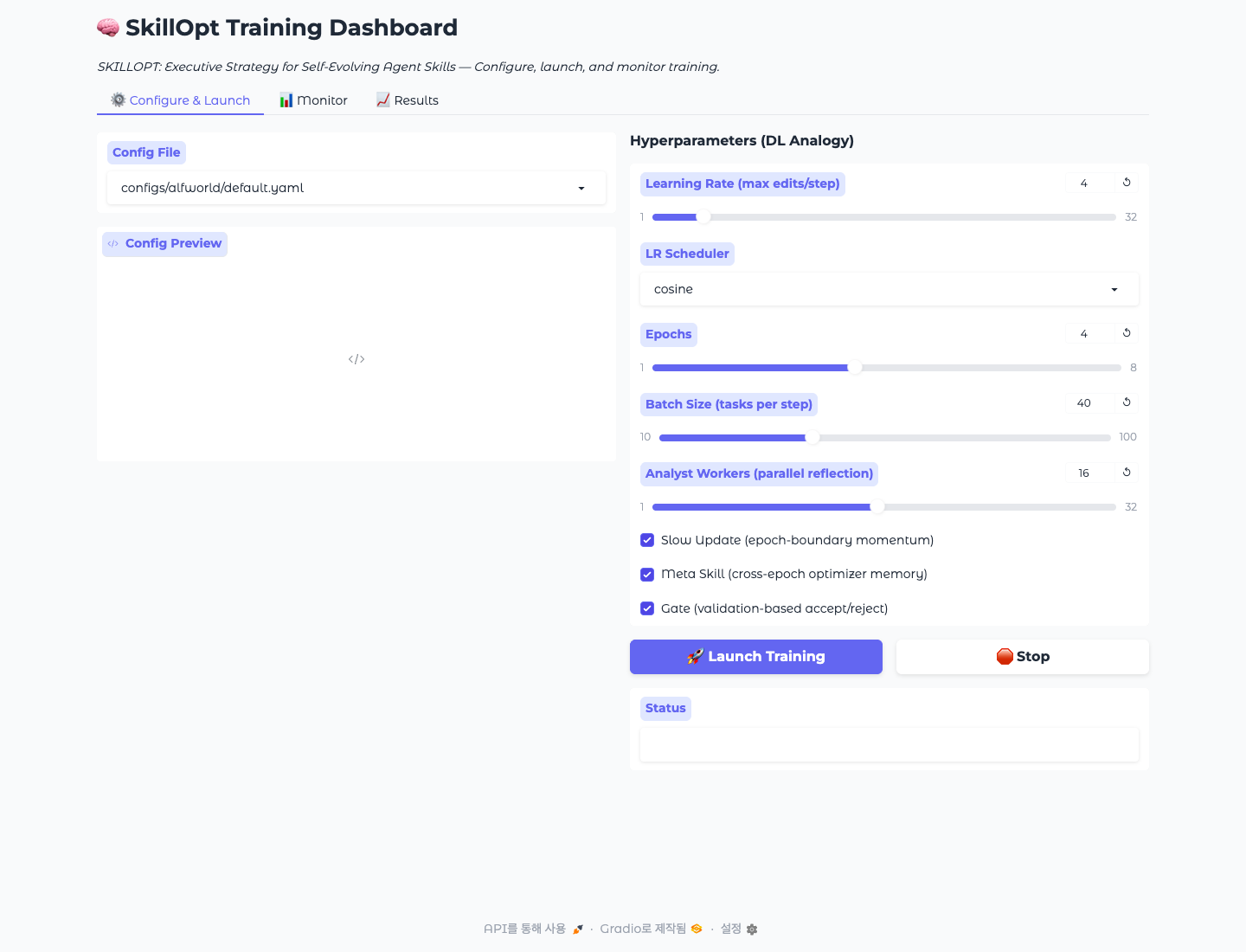Click the Analyst Workers slider handle
The width and height of the screenshot is (1246, 952).
coord(877,507)
